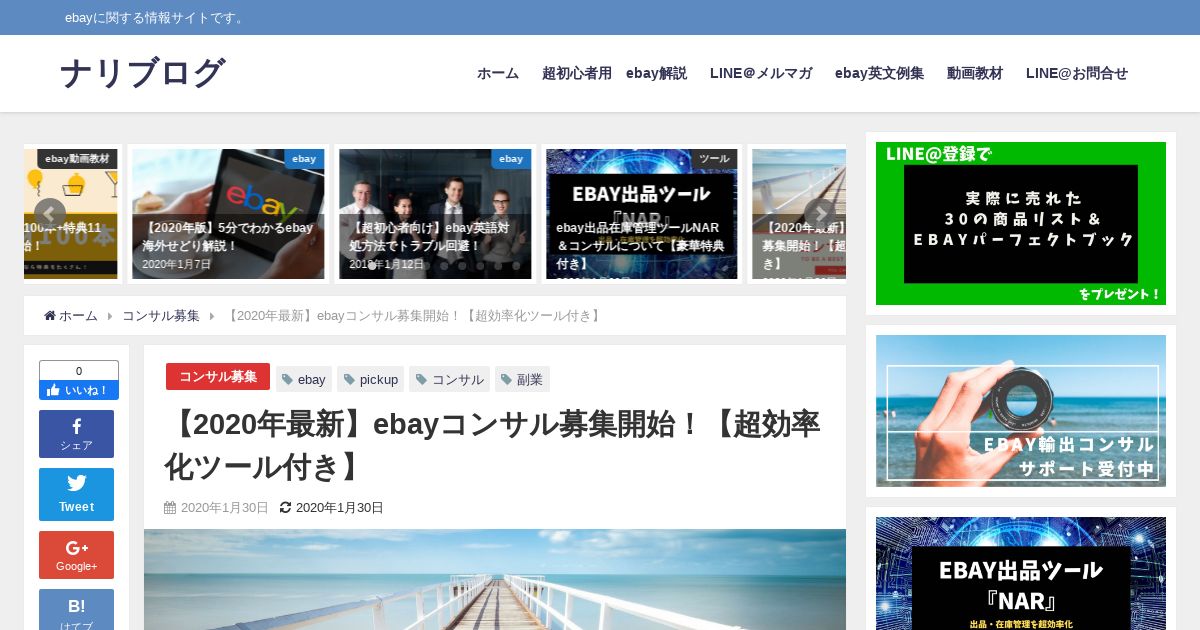The height and width of the screenshot is (630, 1200).
Task: Open the ebay英文例集 menu item
Action: point(879,73)
